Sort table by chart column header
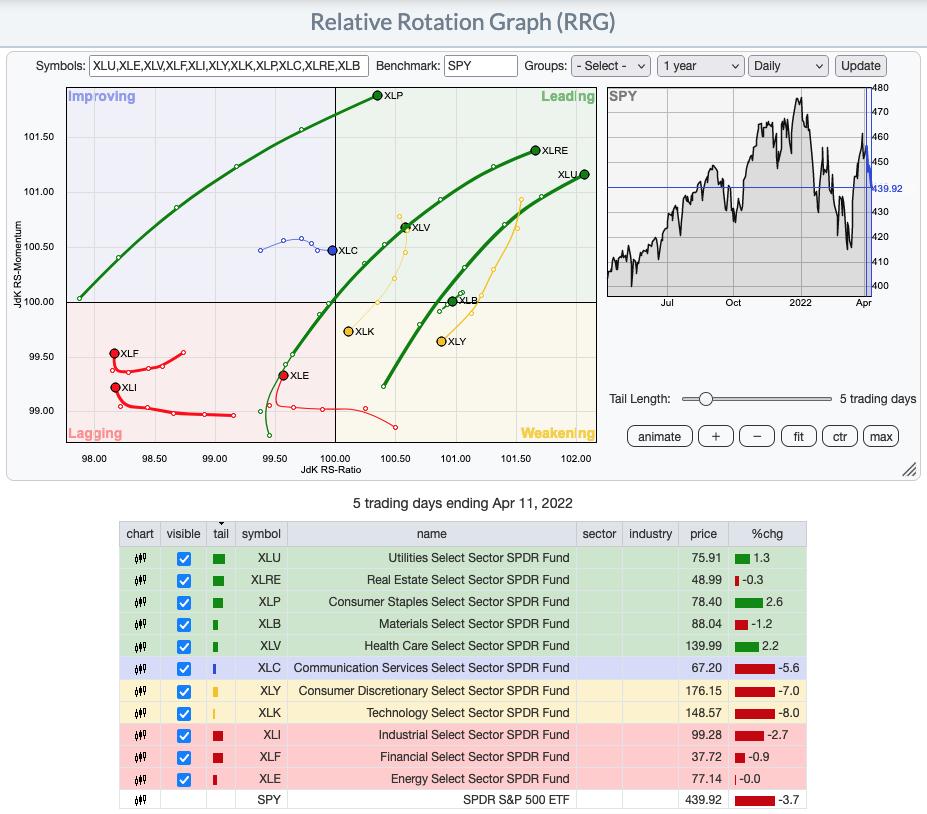The image size is (927, 814). (140, 534)
